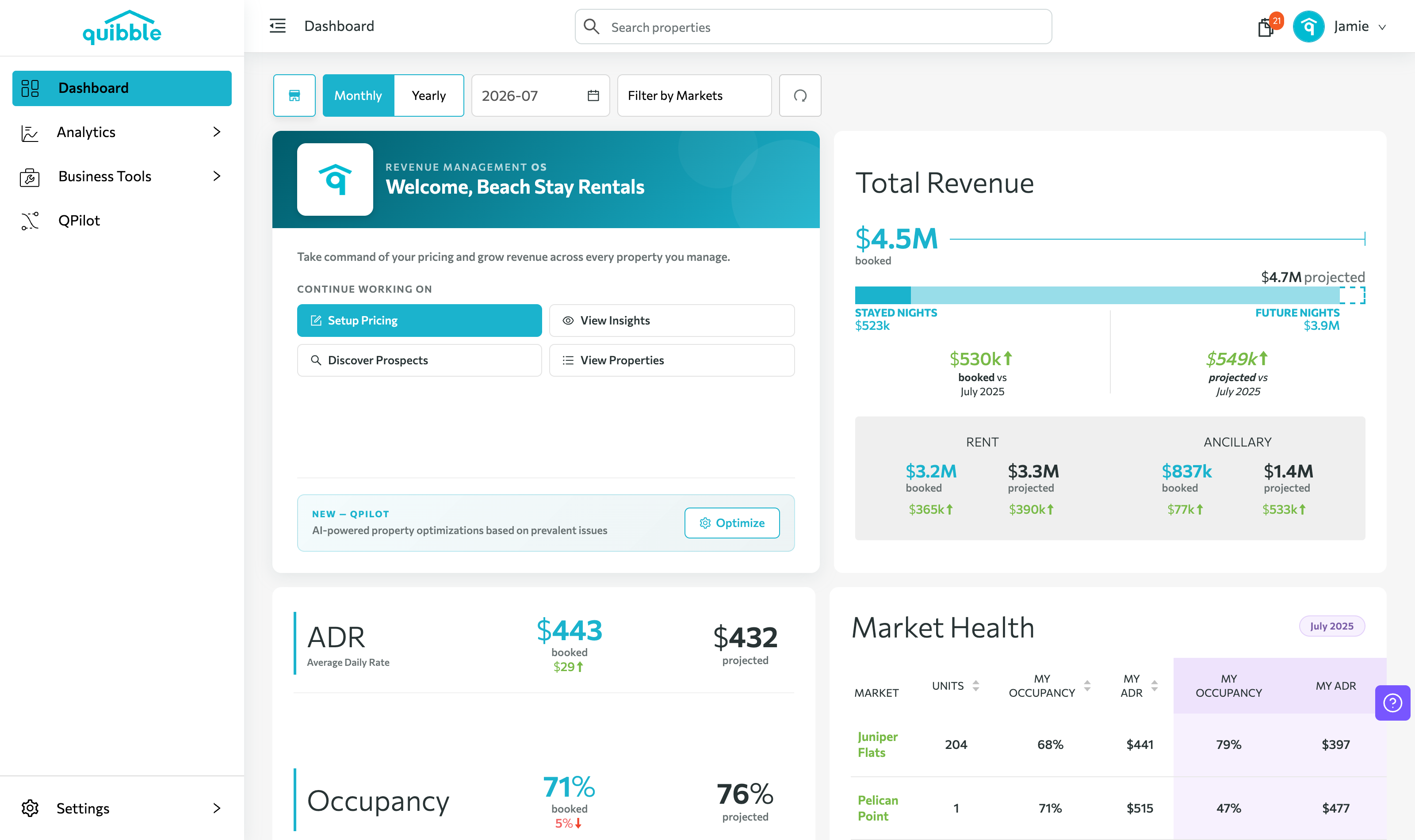Click the search magnifier icon
Image resolution: width=1415 pixels, height=840 pixels.
pos(592,27)
